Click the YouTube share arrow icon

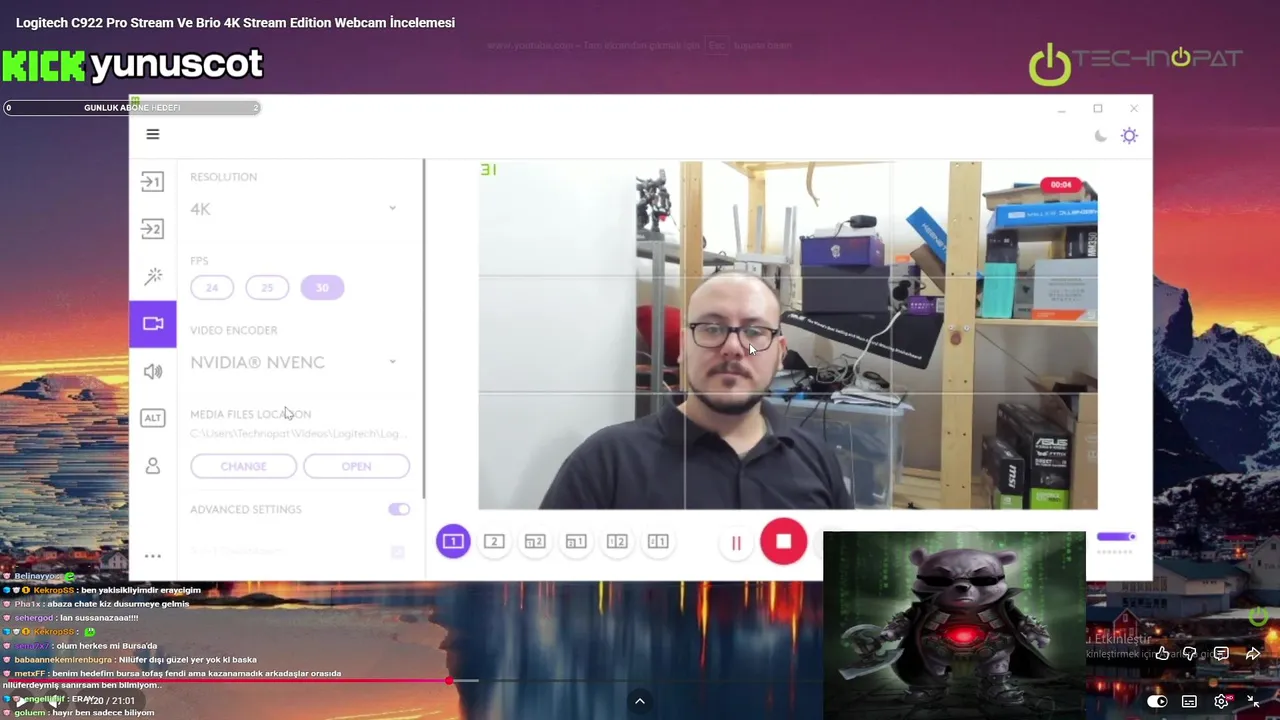[1252, 654]
